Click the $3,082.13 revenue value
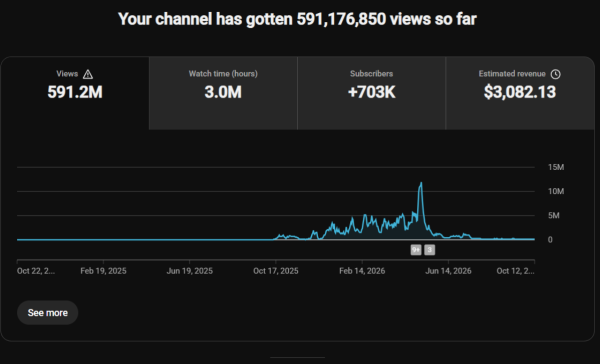This screenshot has width=600, height=364. [x=520, y=92]
